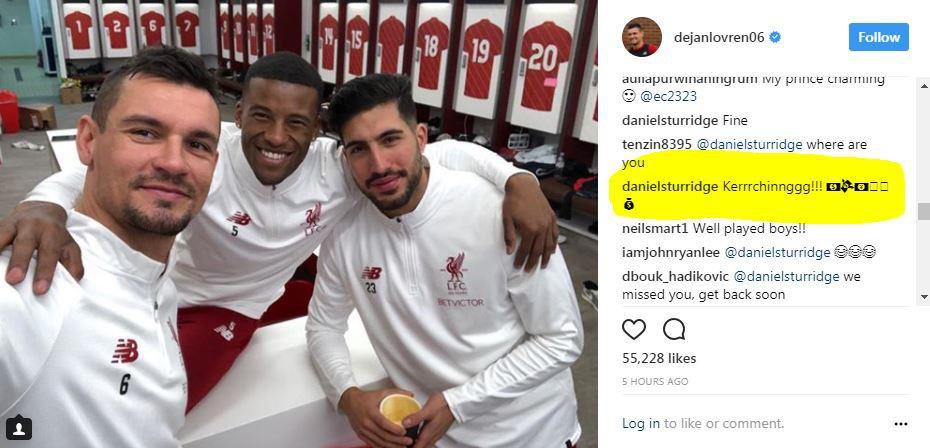Click the verified badge next to dejanlovren06
The image size is (930, 448).
[x=775, y=37]
